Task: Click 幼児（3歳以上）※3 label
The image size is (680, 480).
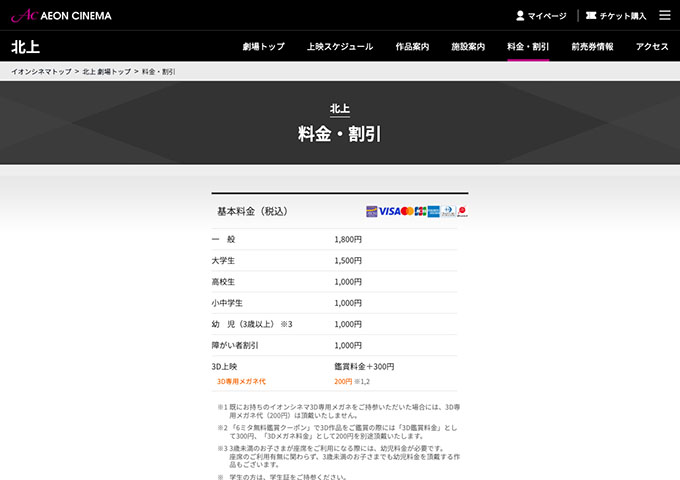Action: click(252, 324)
